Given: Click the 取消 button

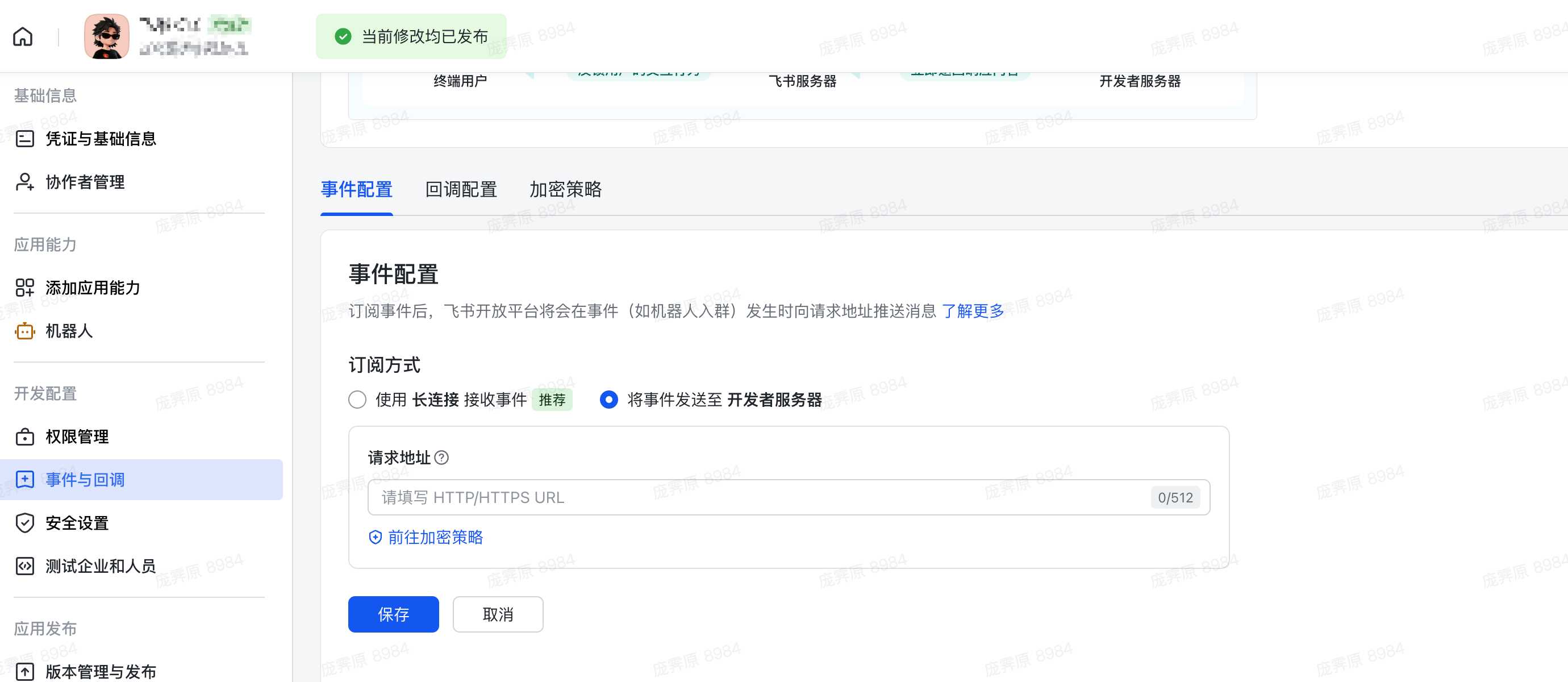Looking at the screenshot, I should point(498,614).
